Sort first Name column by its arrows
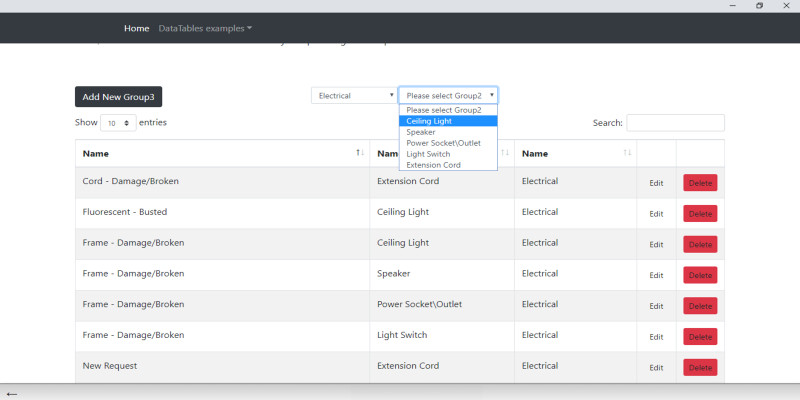 point(360,153)
